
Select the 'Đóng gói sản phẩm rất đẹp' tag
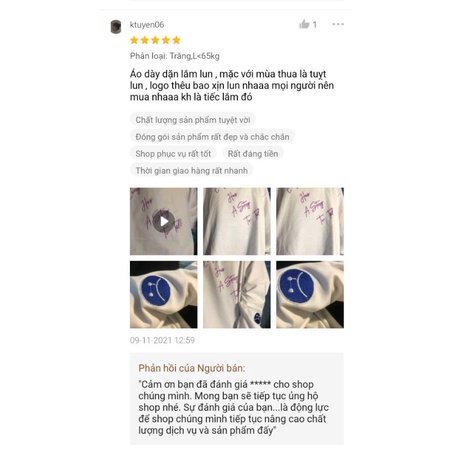pos(212,137)
